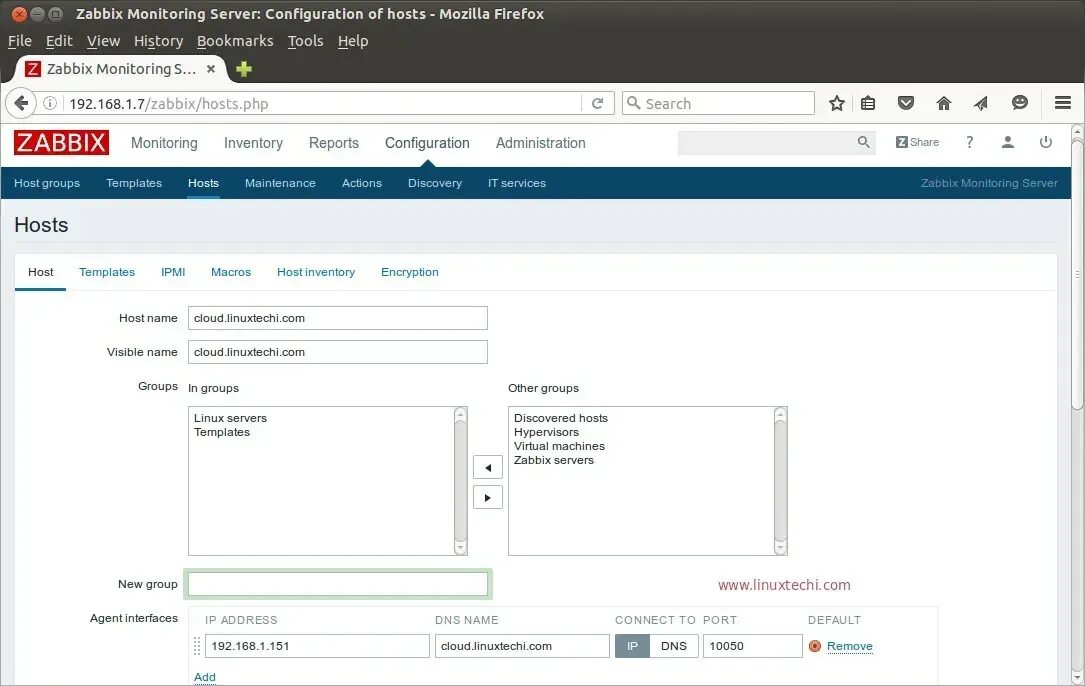Click the paper plane send icon
1085x686 pixels.
click(x=981, y=104)
